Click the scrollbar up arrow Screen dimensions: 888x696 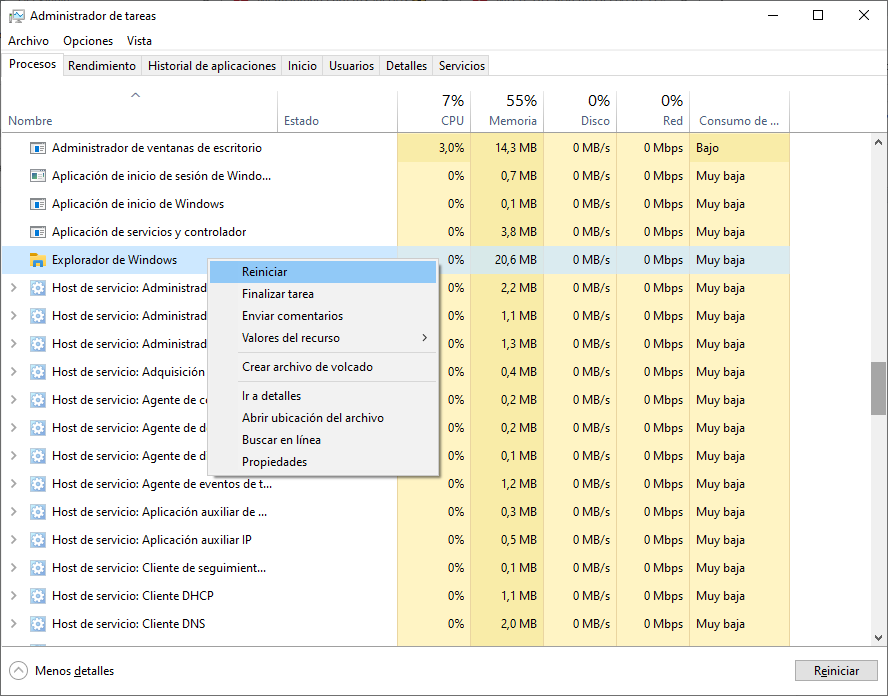click(878, 142)
